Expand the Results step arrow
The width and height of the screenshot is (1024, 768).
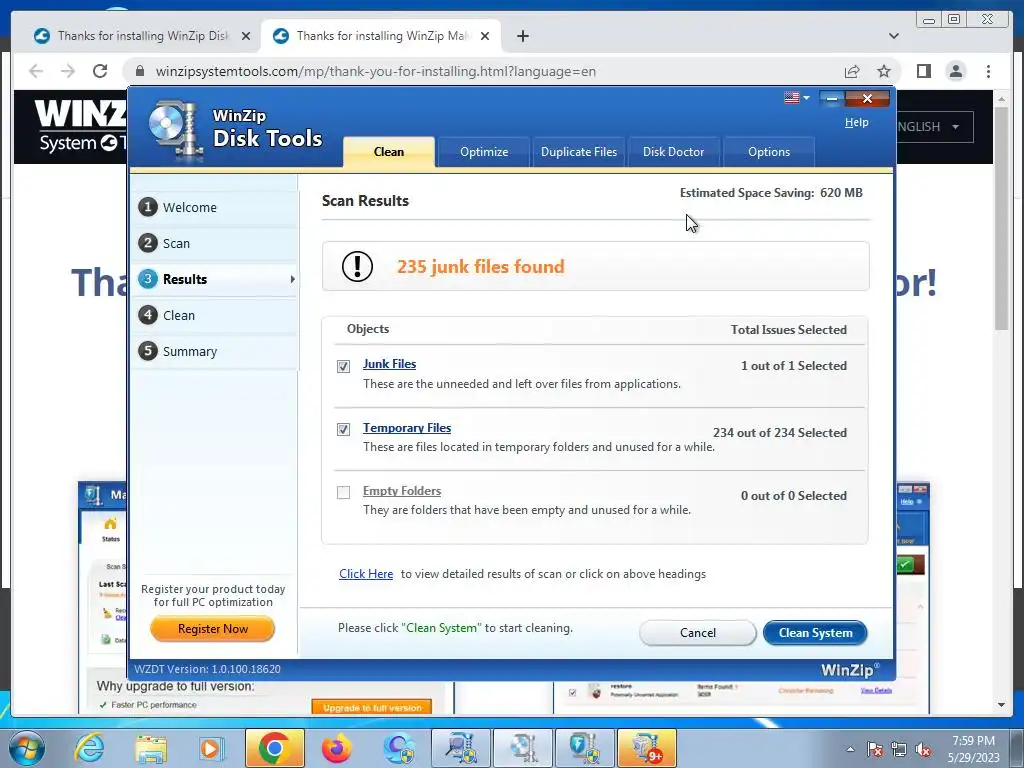point(293,279)
